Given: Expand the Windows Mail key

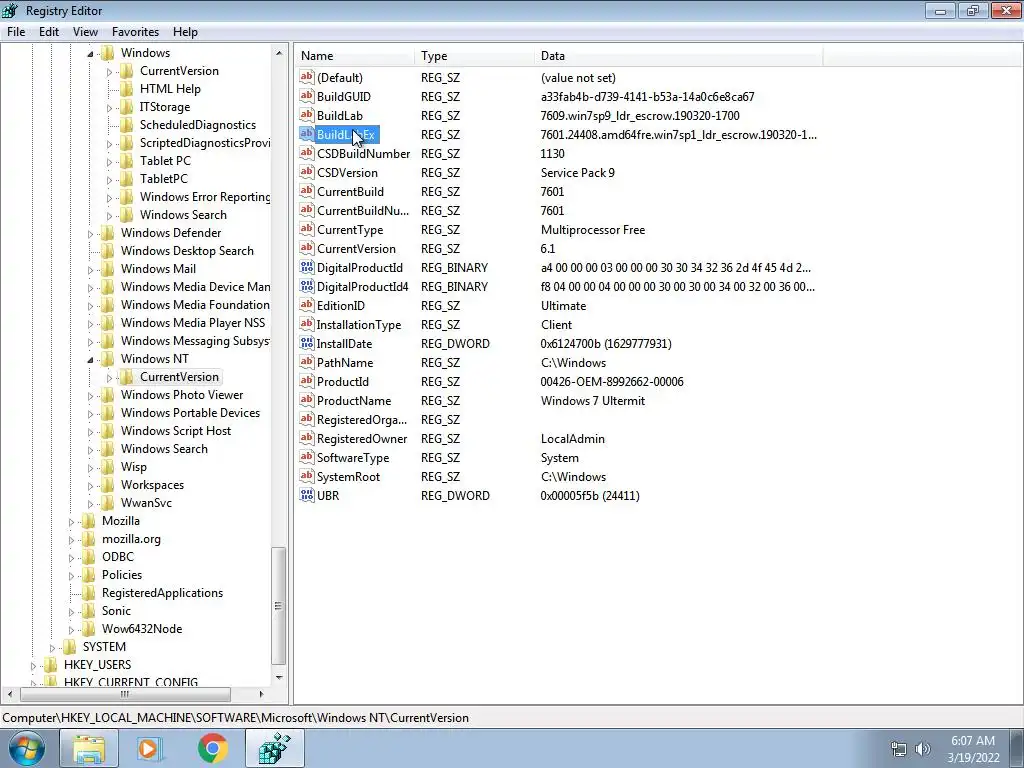Looking at the screenshot, I should tap(90, 269).
